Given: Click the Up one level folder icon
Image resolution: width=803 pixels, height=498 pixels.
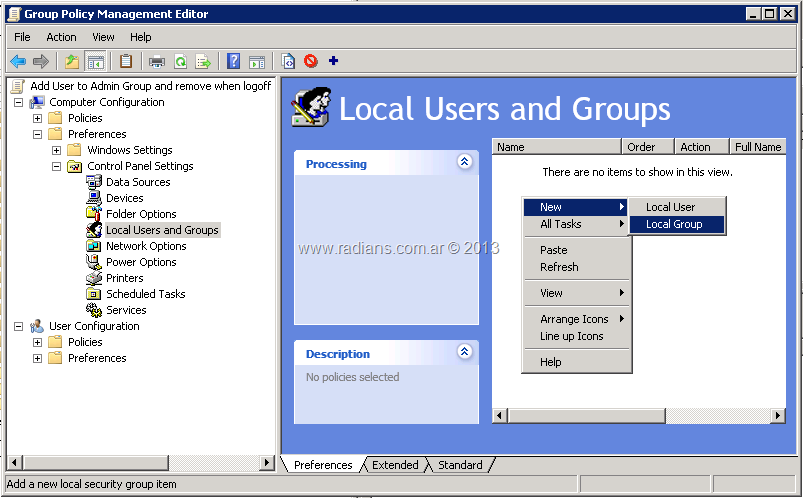Looking at the screenshot, I should pyautogui.click(x=72, y=62).
